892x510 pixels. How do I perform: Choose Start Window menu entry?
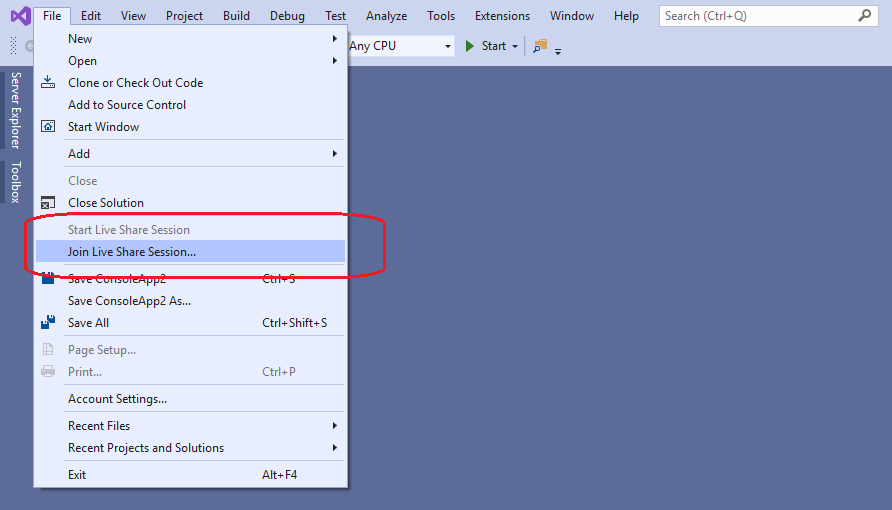191,126
